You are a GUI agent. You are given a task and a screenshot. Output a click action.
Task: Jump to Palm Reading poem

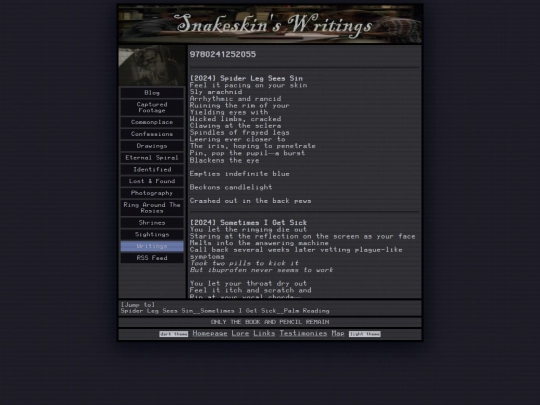click(x=307, y=311)
